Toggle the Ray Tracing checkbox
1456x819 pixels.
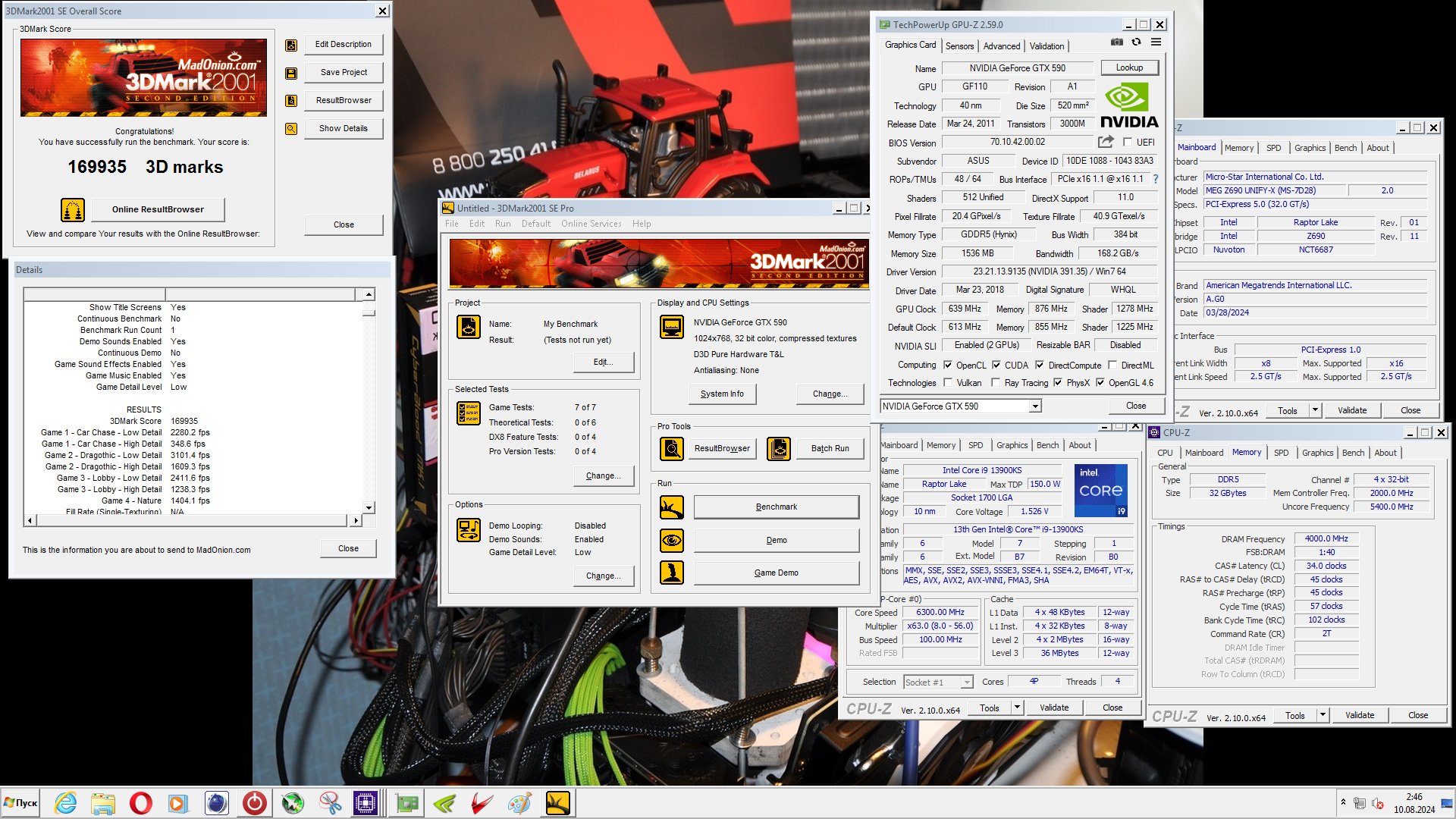click(x=996, y=383)
